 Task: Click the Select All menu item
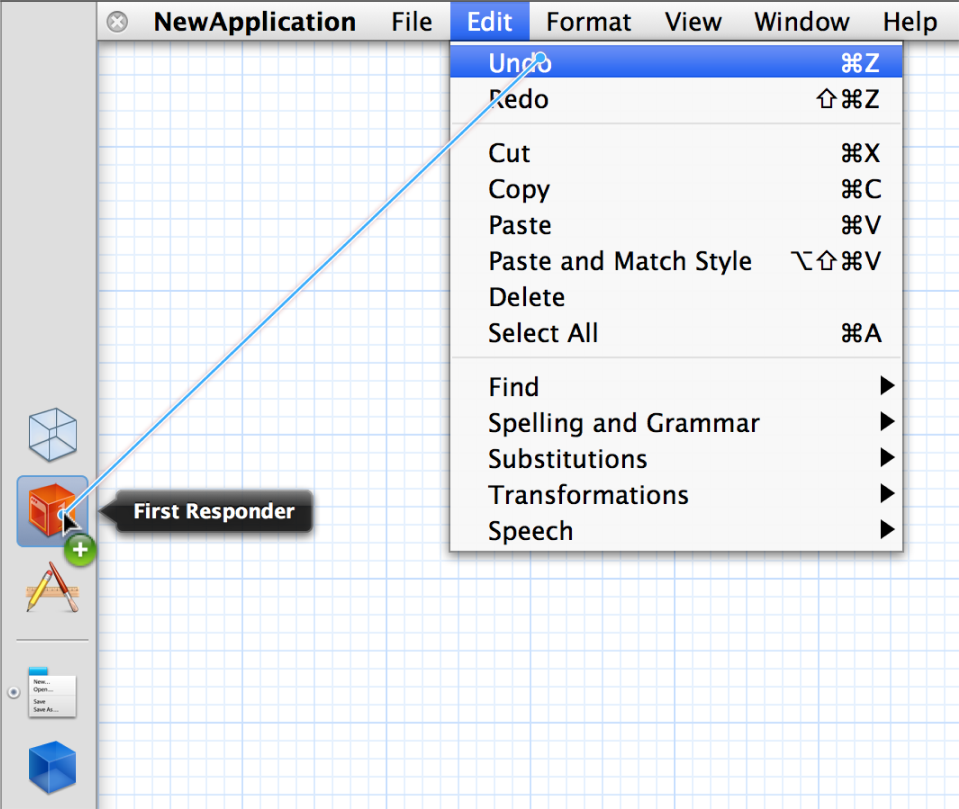pyautogui.click(x=543, y=333)
